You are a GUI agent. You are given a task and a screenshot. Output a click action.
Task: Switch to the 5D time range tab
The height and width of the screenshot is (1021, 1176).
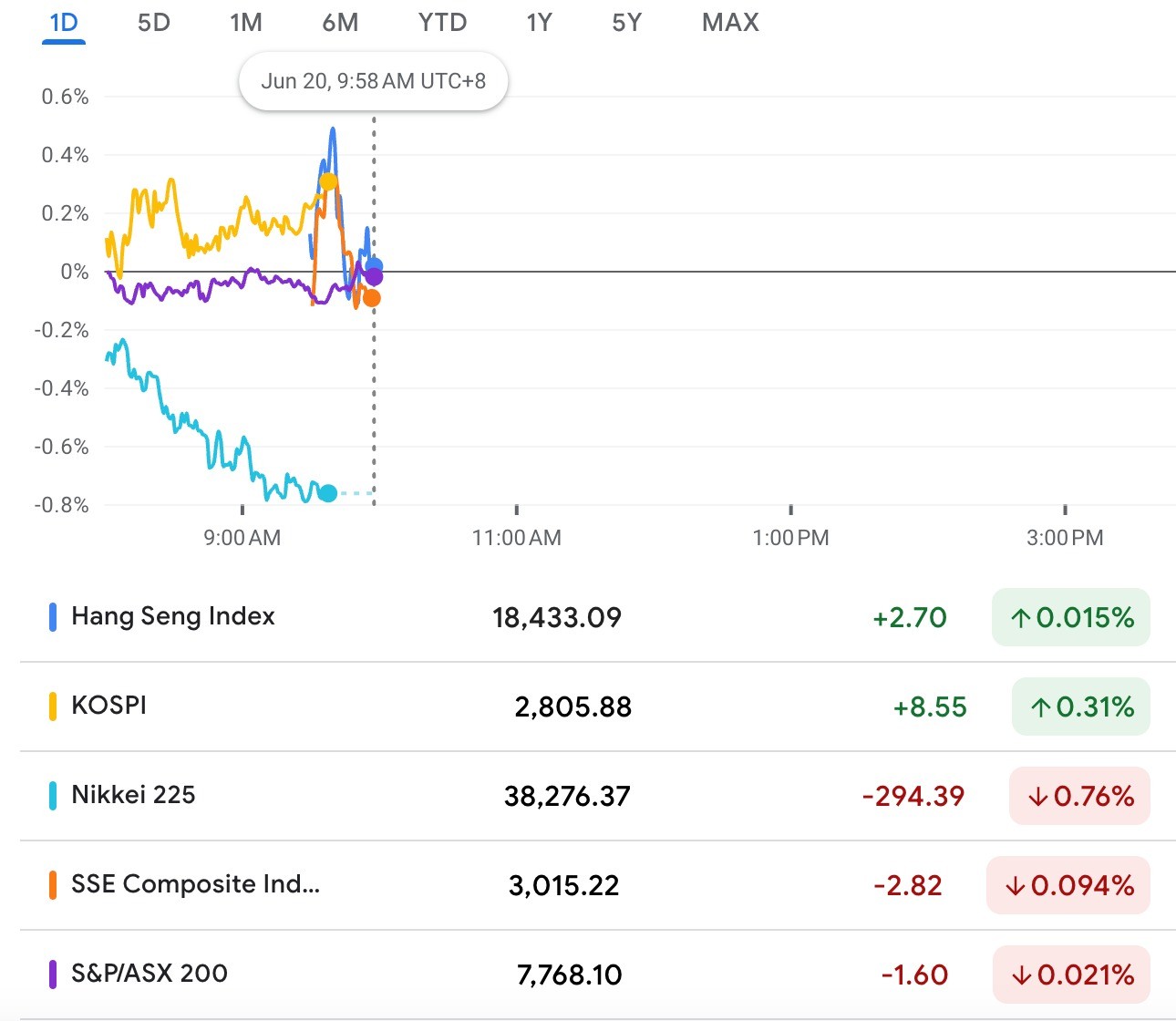[x=154, y=22]
